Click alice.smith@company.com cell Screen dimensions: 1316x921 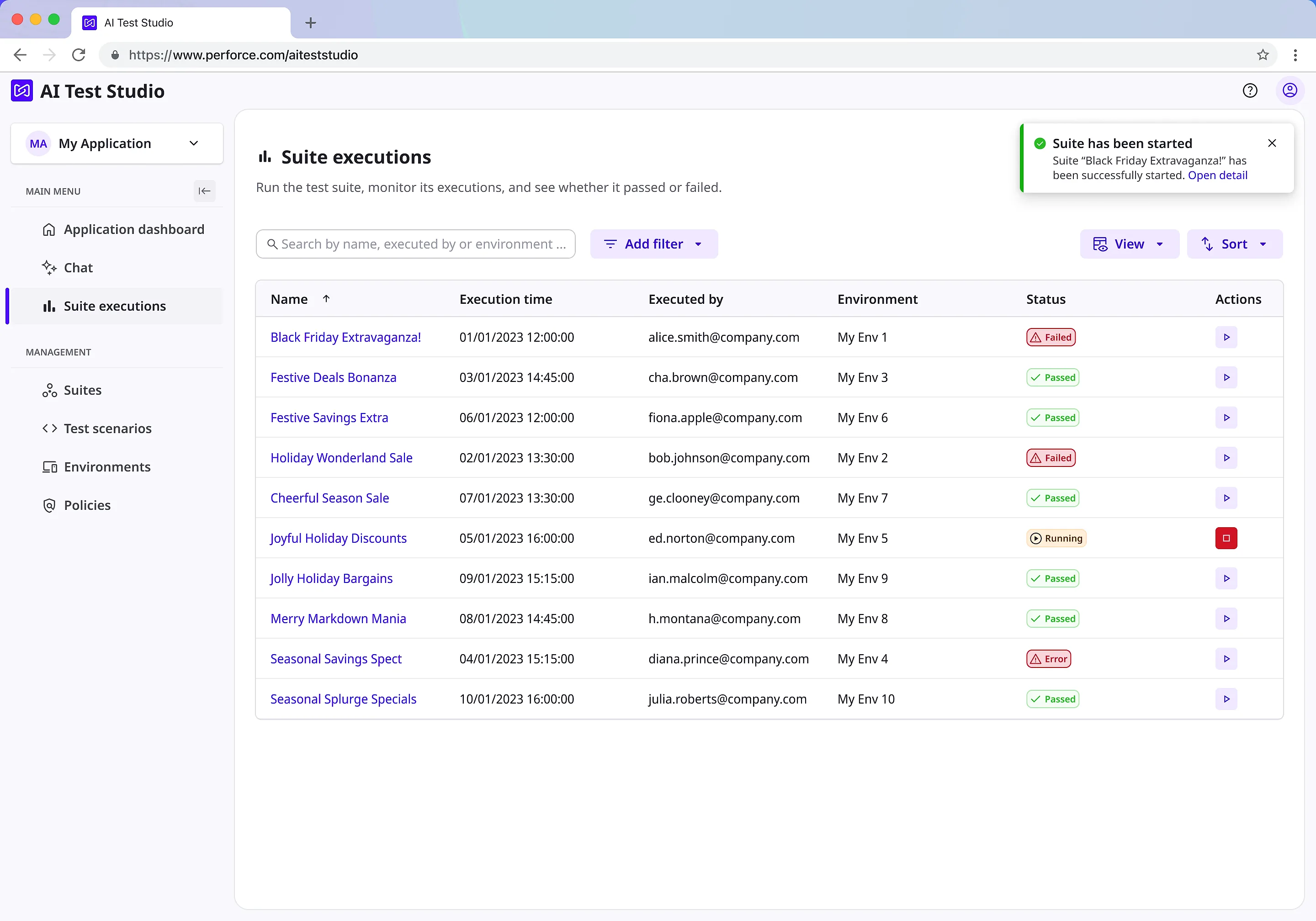click(x=723, y=337)
